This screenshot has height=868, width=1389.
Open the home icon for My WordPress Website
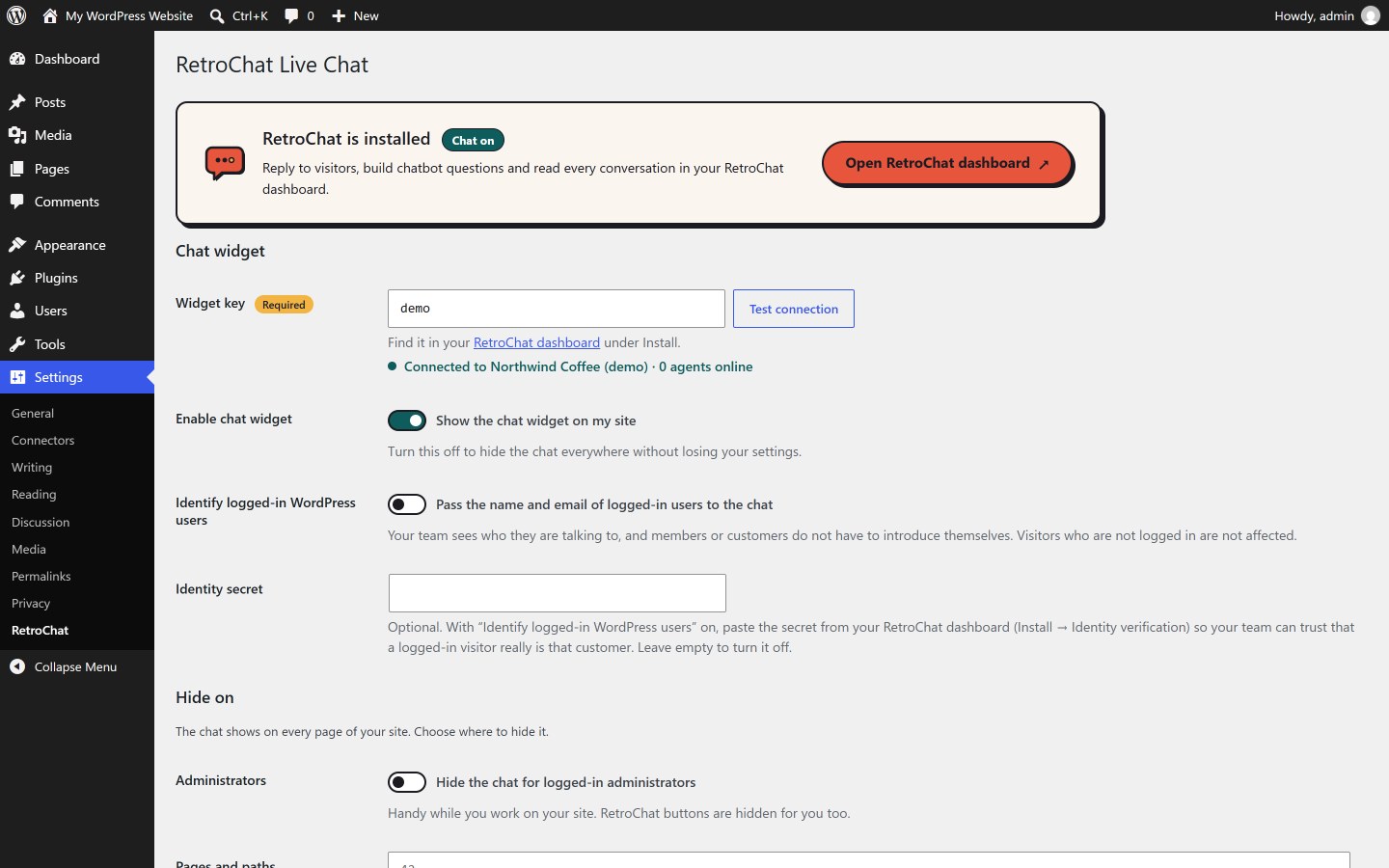[50, 15]
